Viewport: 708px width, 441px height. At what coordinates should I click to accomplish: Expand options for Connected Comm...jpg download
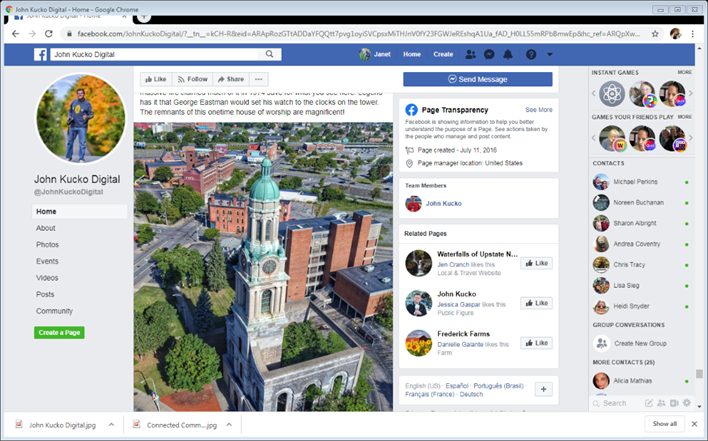(x=229, y=425)
